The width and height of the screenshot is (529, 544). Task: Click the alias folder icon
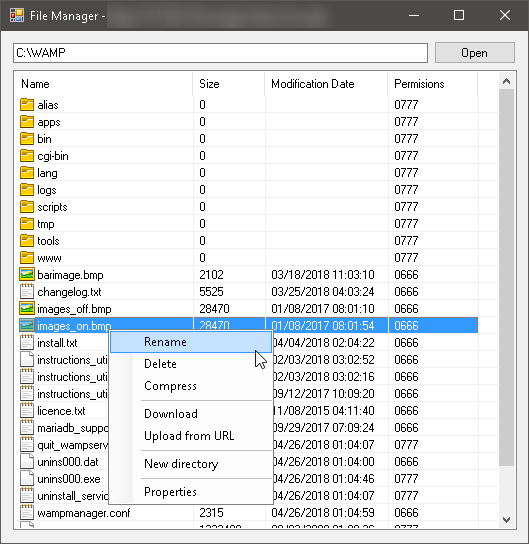click(x=27, y=104)
